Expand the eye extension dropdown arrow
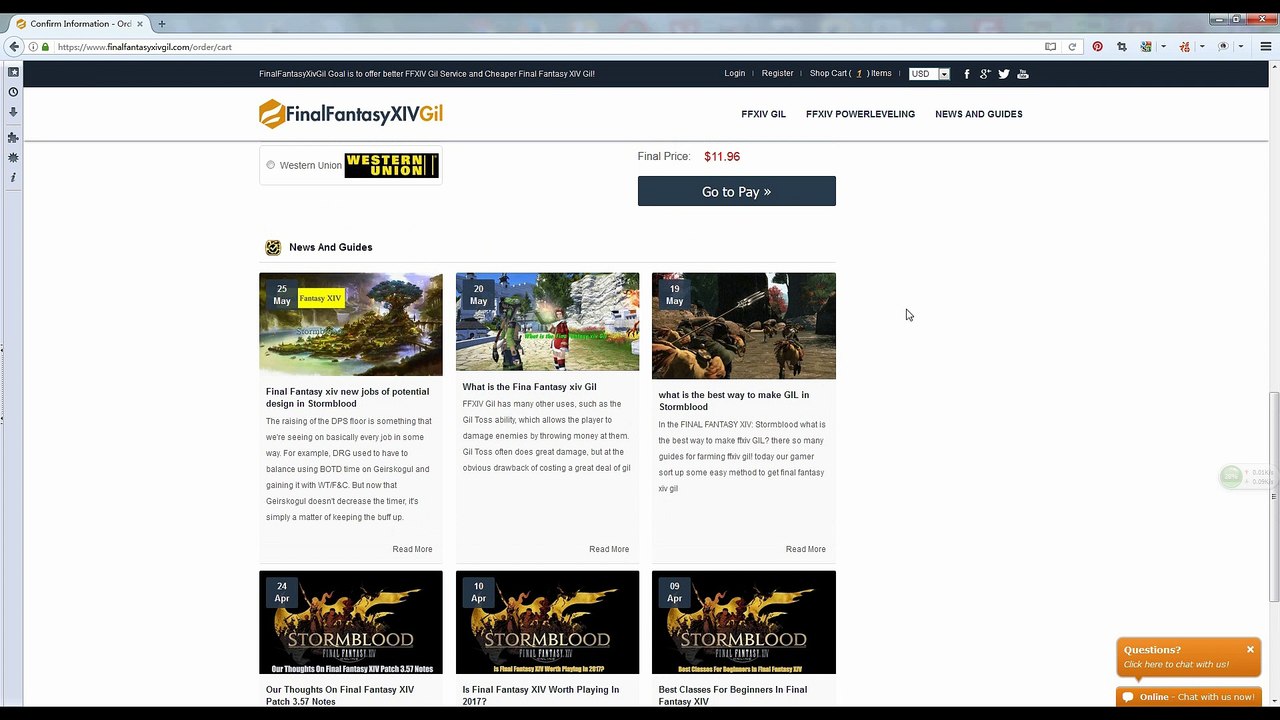Image resolution: width=1280 pixels, height=720 pixels. 1240,47
